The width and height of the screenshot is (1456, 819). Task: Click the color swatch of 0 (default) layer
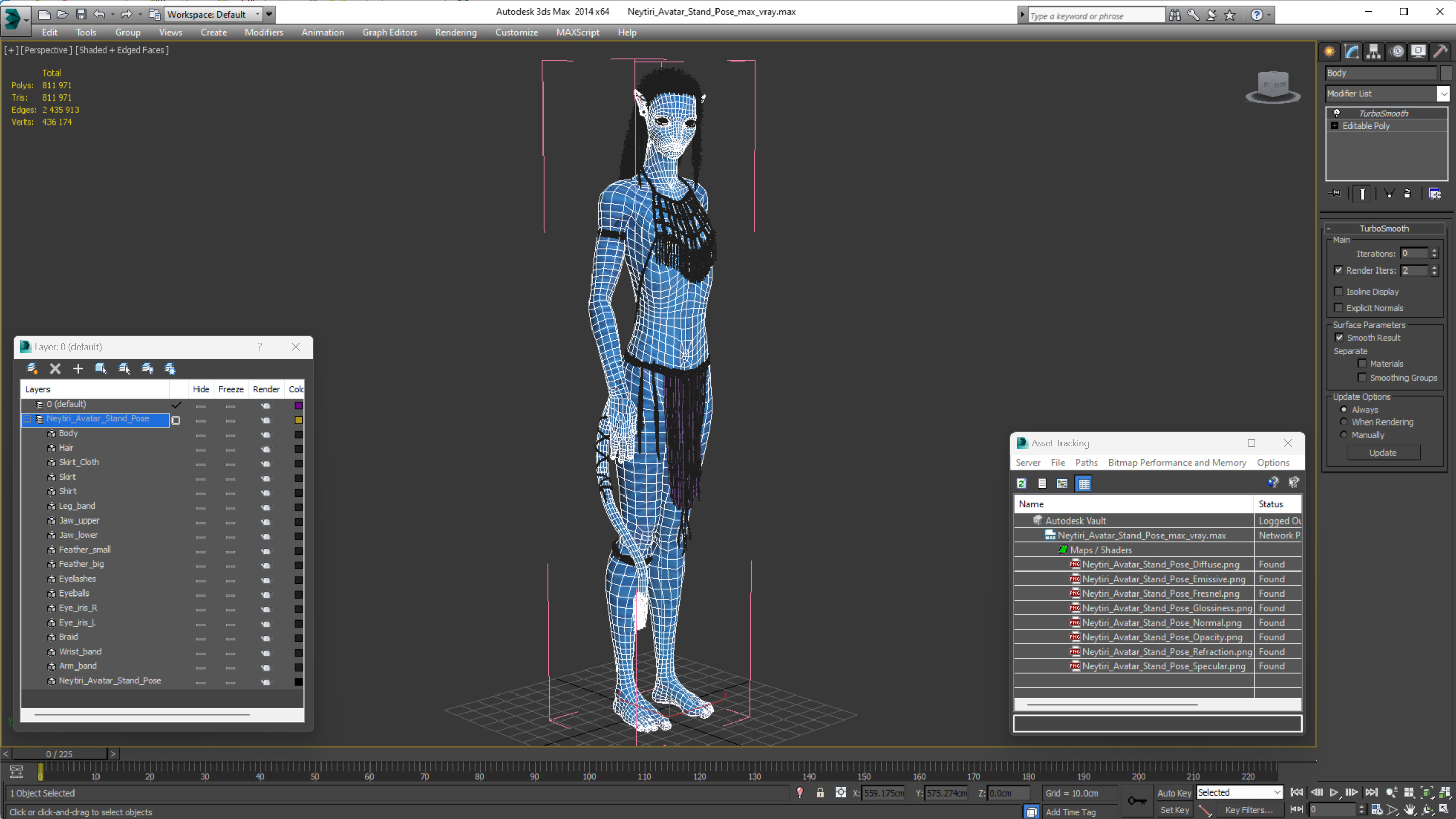299,405
